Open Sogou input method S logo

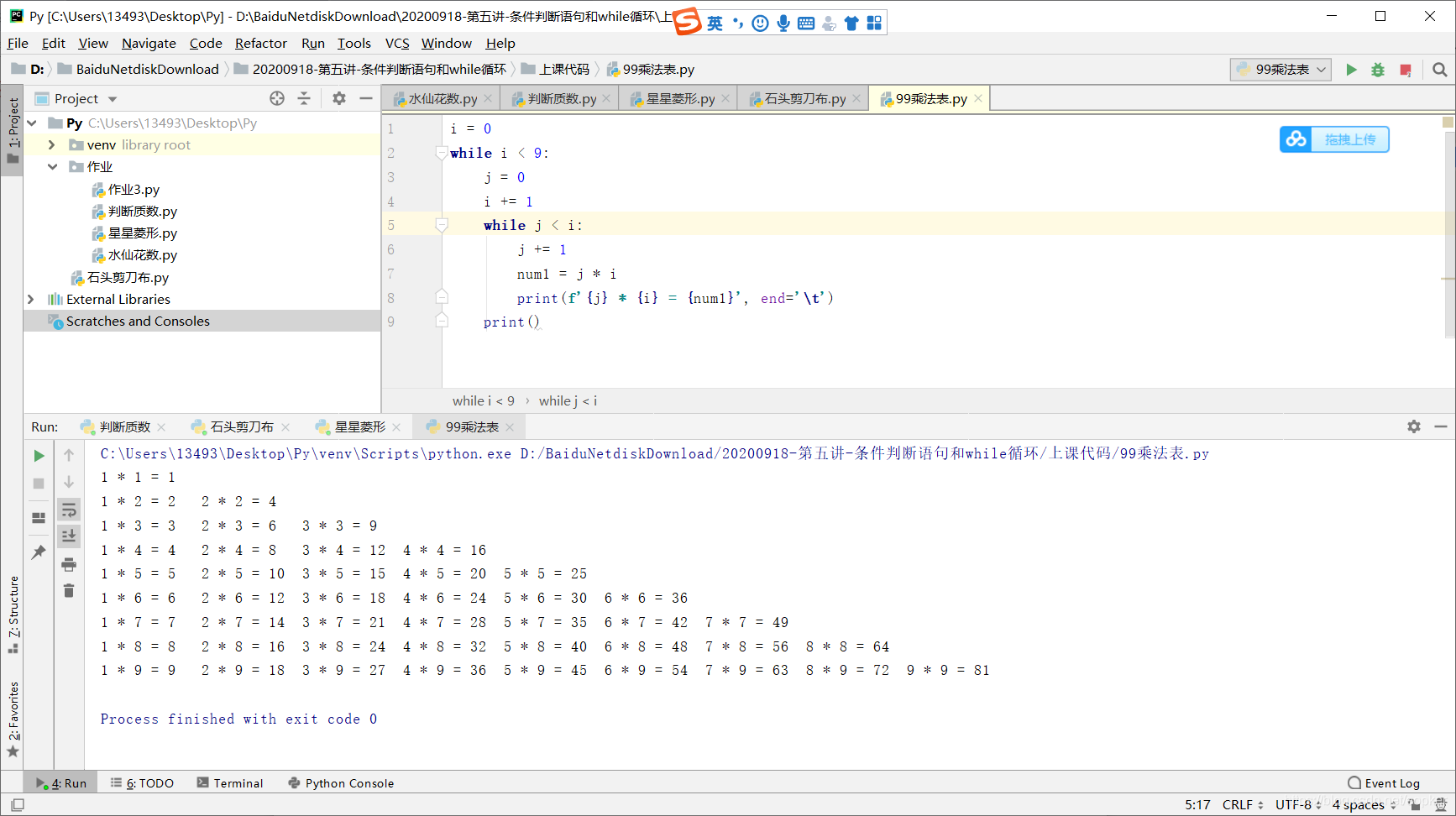(x=688, y=21)
